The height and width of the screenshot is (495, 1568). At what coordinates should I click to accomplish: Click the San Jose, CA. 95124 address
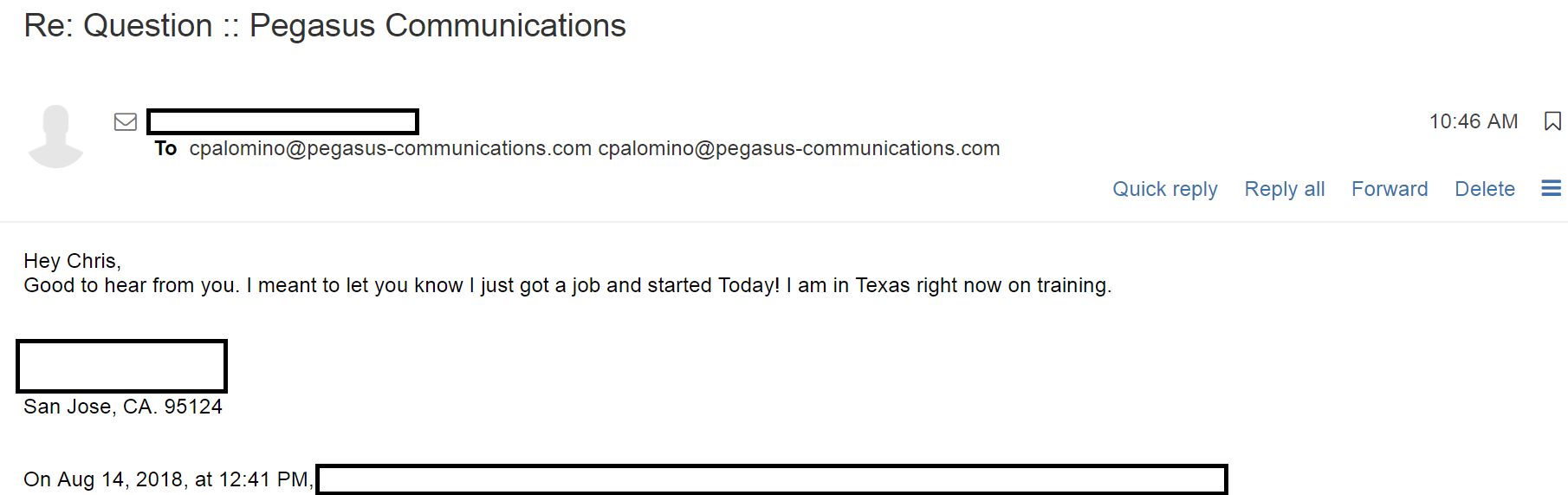(x=123, y=407)
